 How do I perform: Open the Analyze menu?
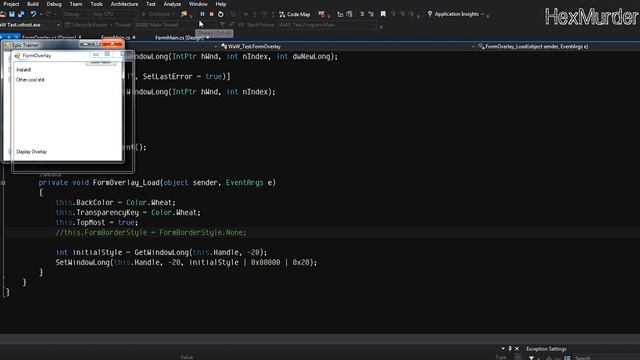tap(172, 4)
